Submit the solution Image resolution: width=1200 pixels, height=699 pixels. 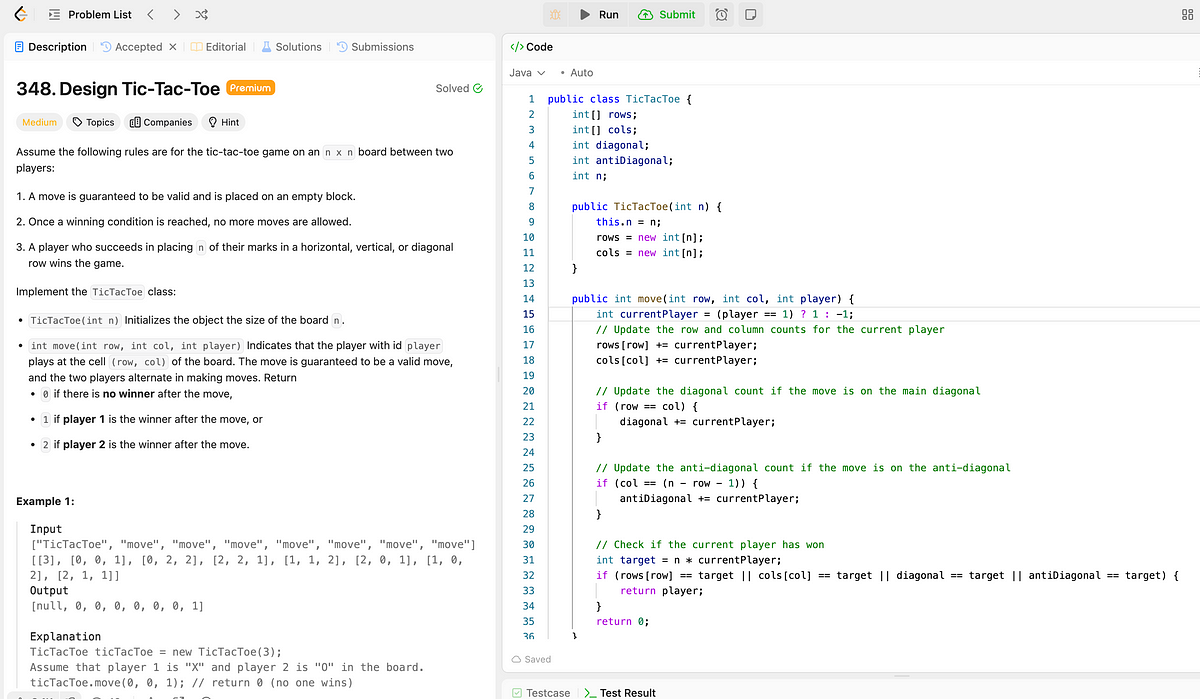(667, 14)
